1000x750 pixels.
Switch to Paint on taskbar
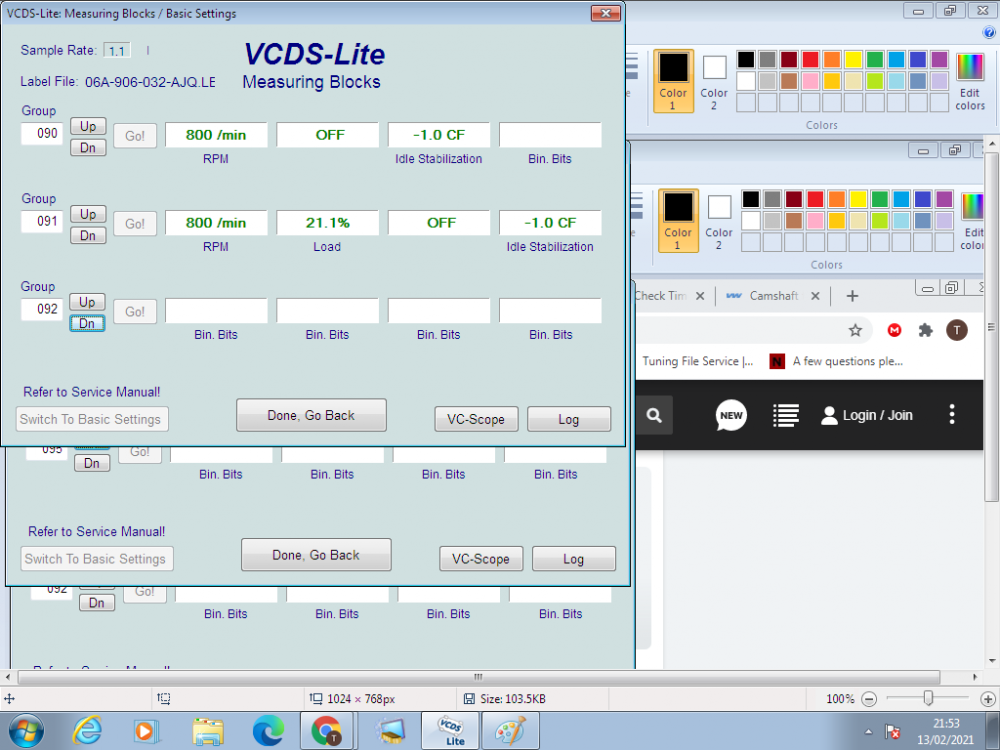tap(511, 731)
